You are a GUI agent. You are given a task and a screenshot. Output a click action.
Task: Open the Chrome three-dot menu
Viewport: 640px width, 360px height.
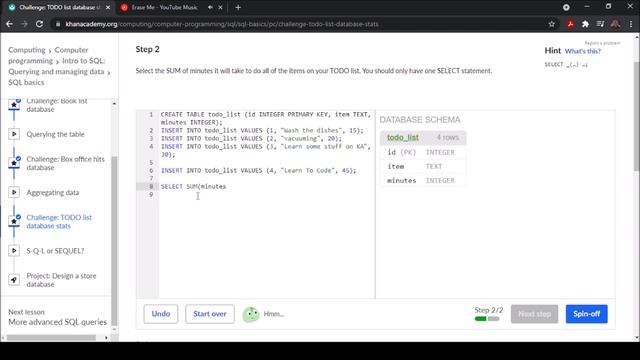point(631,24)
